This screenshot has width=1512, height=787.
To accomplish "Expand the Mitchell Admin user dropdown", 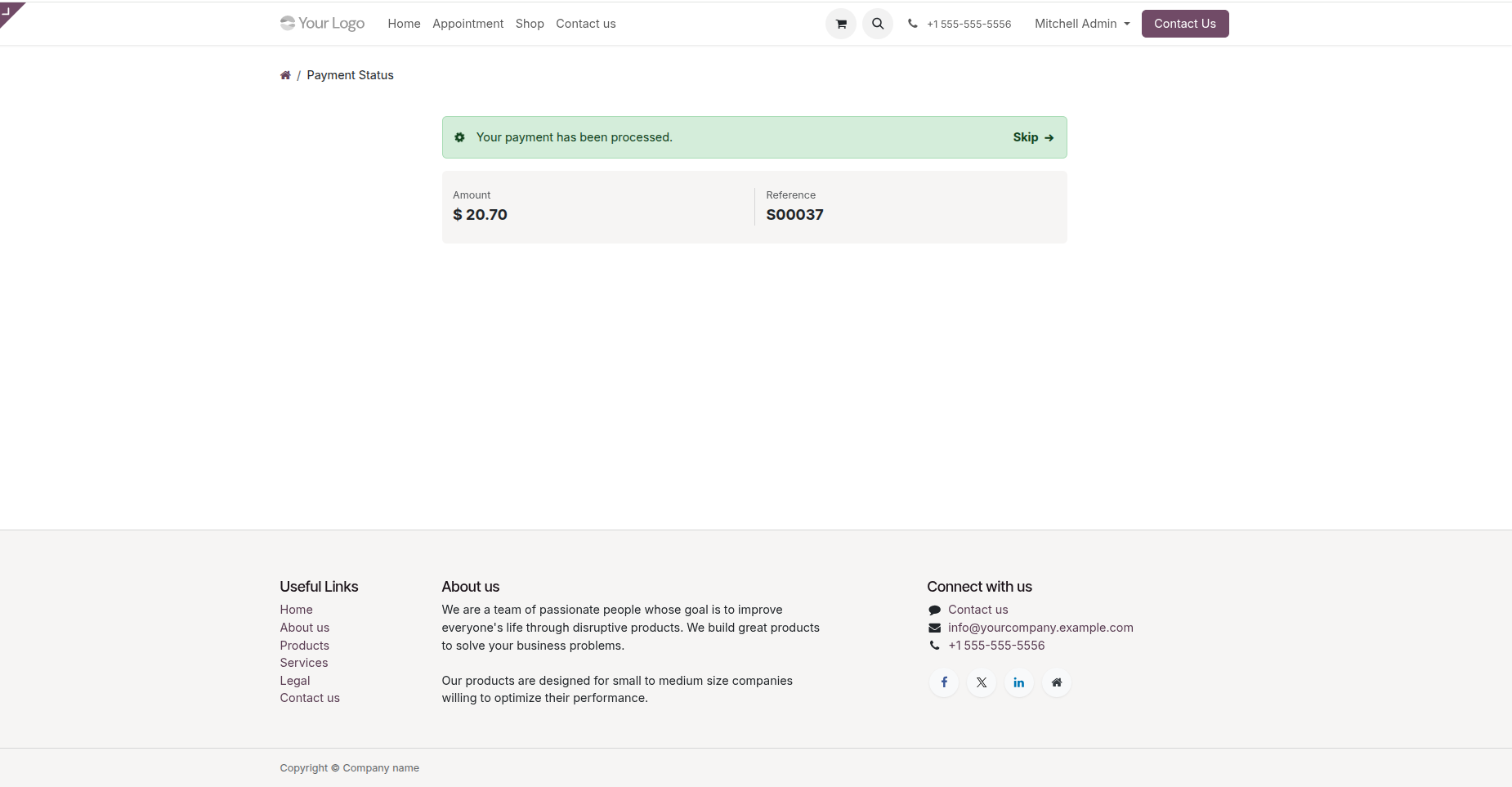I will pos(1082,24).
